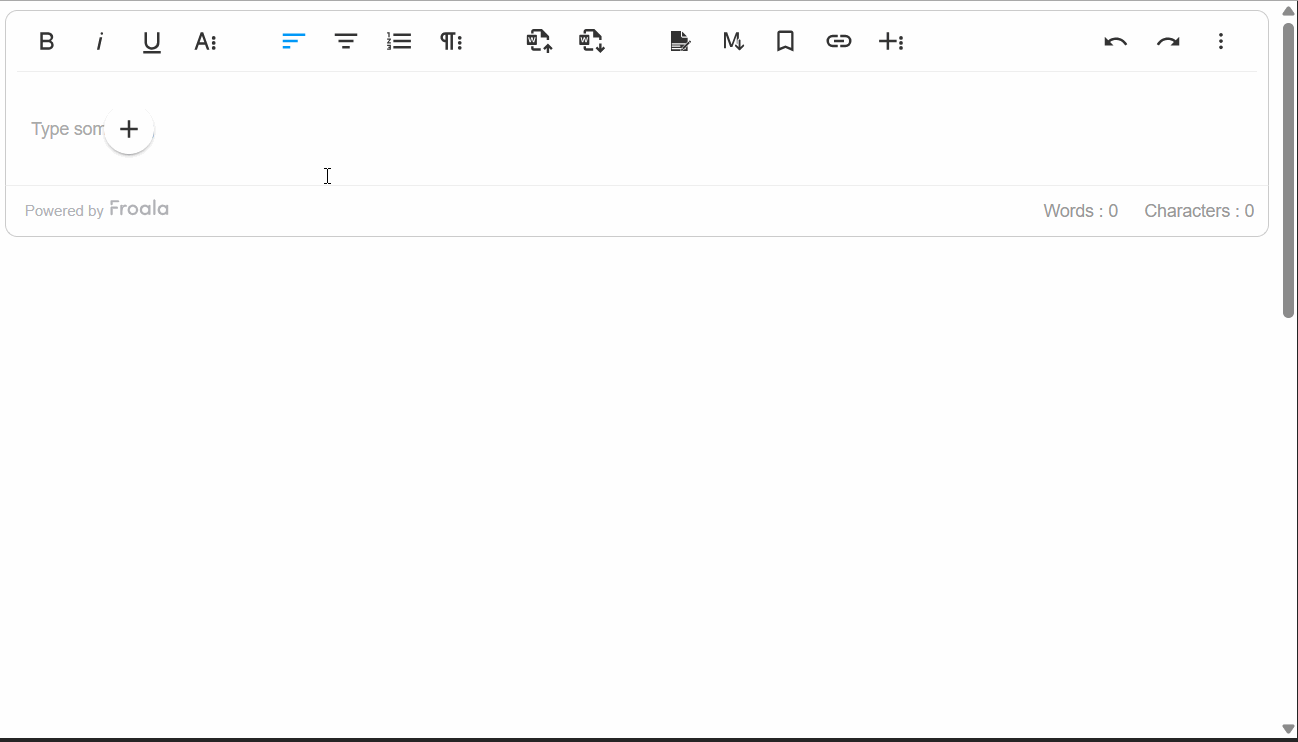1298x742 pixels.
Task: Open the Froala logo link
Action: 139,209
